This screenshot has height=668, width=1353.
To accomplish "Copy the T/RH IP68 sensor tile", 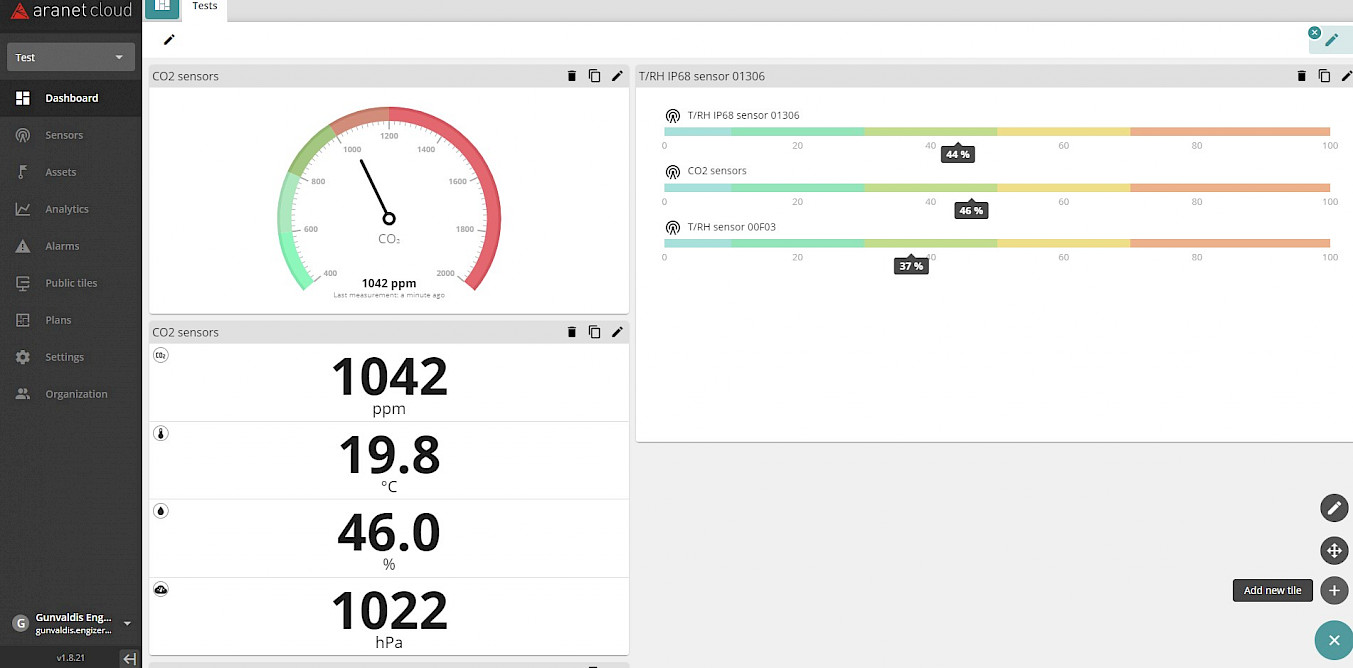I will (x=1324, y=76).
